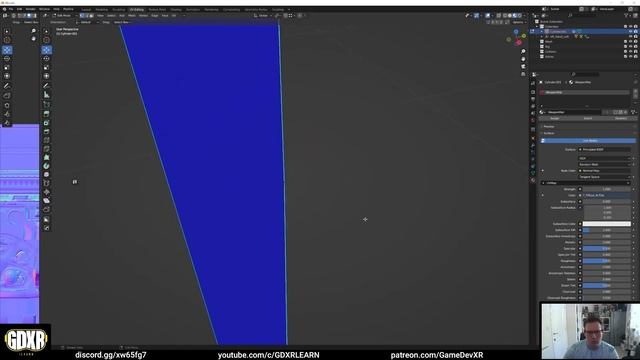
Task: Select the Loop Cut tool
Action: (47, 140)
